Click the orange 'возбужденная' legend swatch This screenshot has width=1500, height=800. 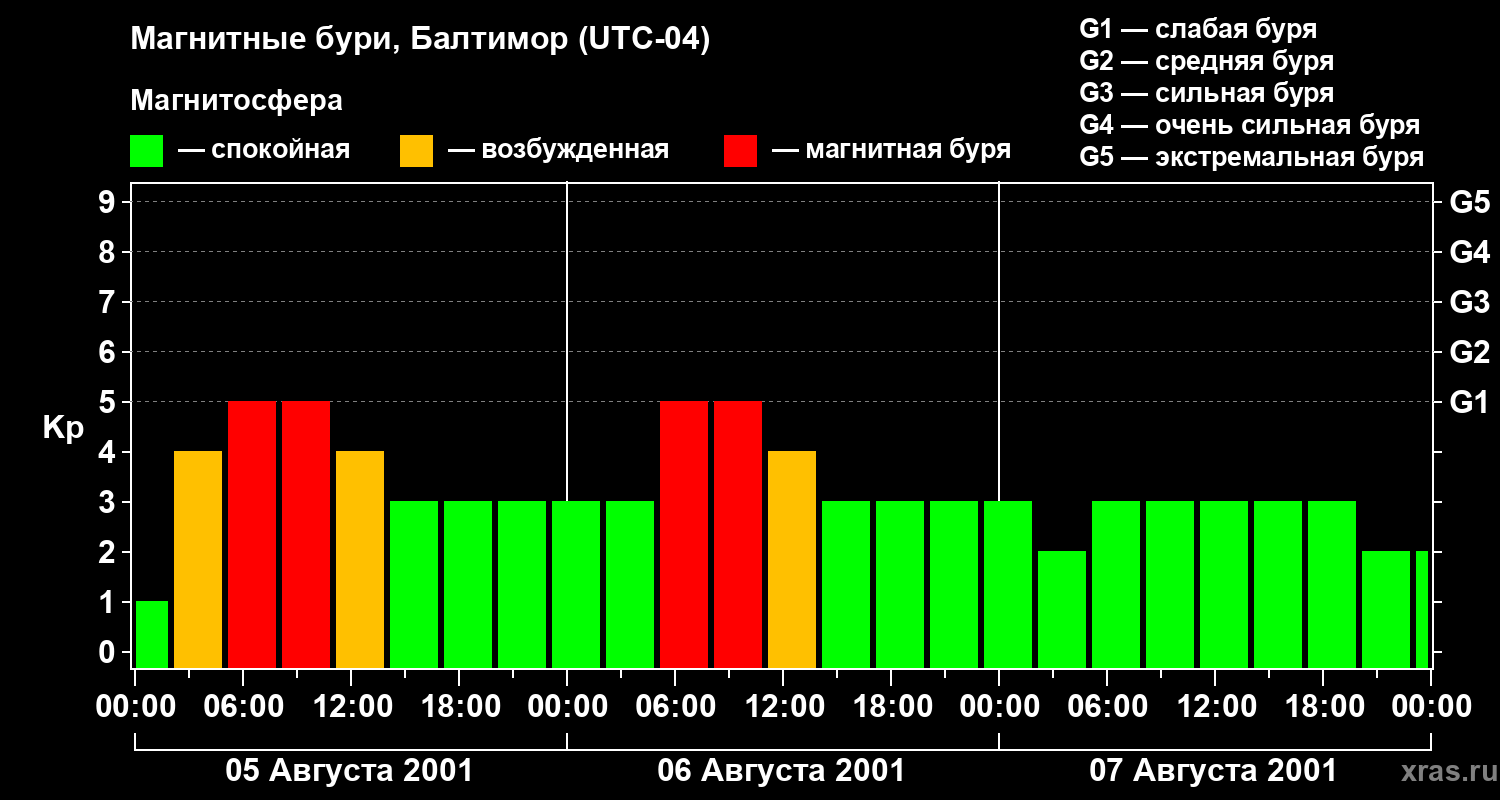(x=417, y=151)
